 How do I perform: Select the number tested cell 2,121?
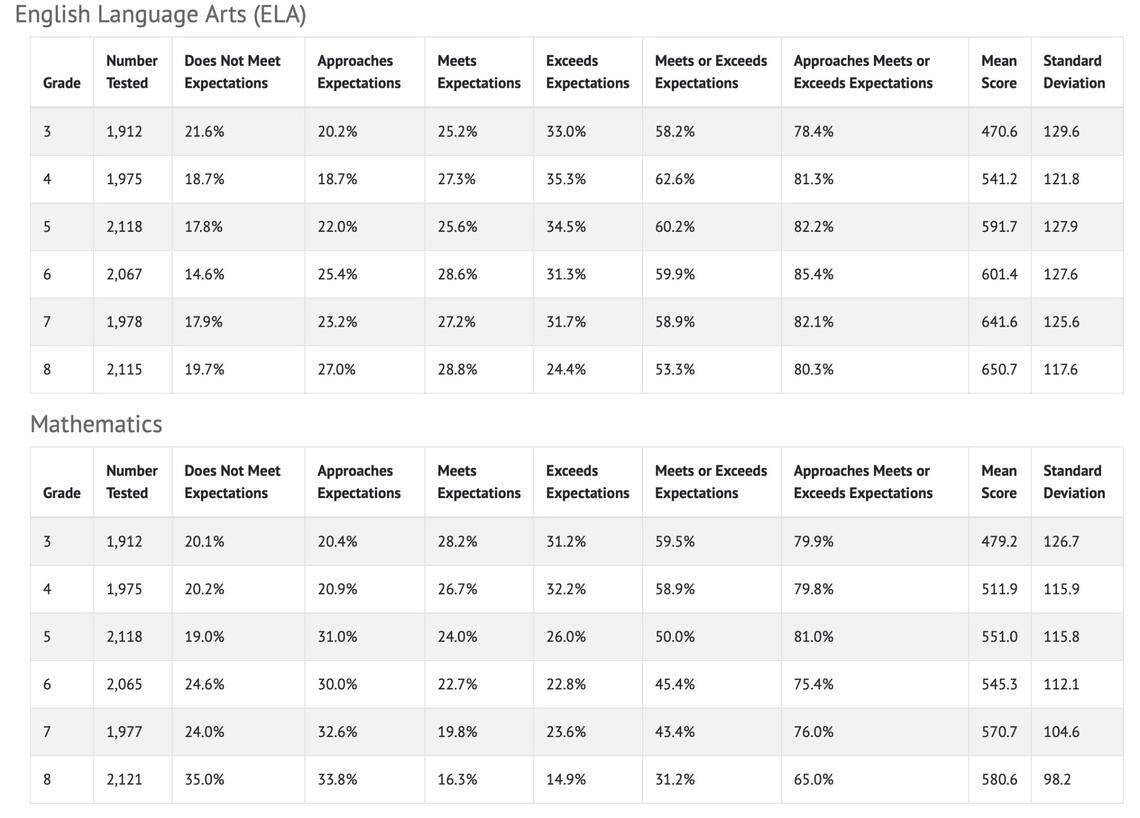[124, 779]
